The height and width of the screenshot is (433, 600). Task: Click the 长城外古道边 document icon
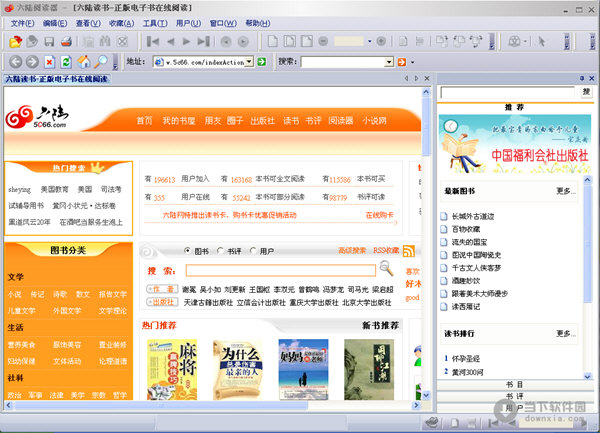[x=444, y=216]
